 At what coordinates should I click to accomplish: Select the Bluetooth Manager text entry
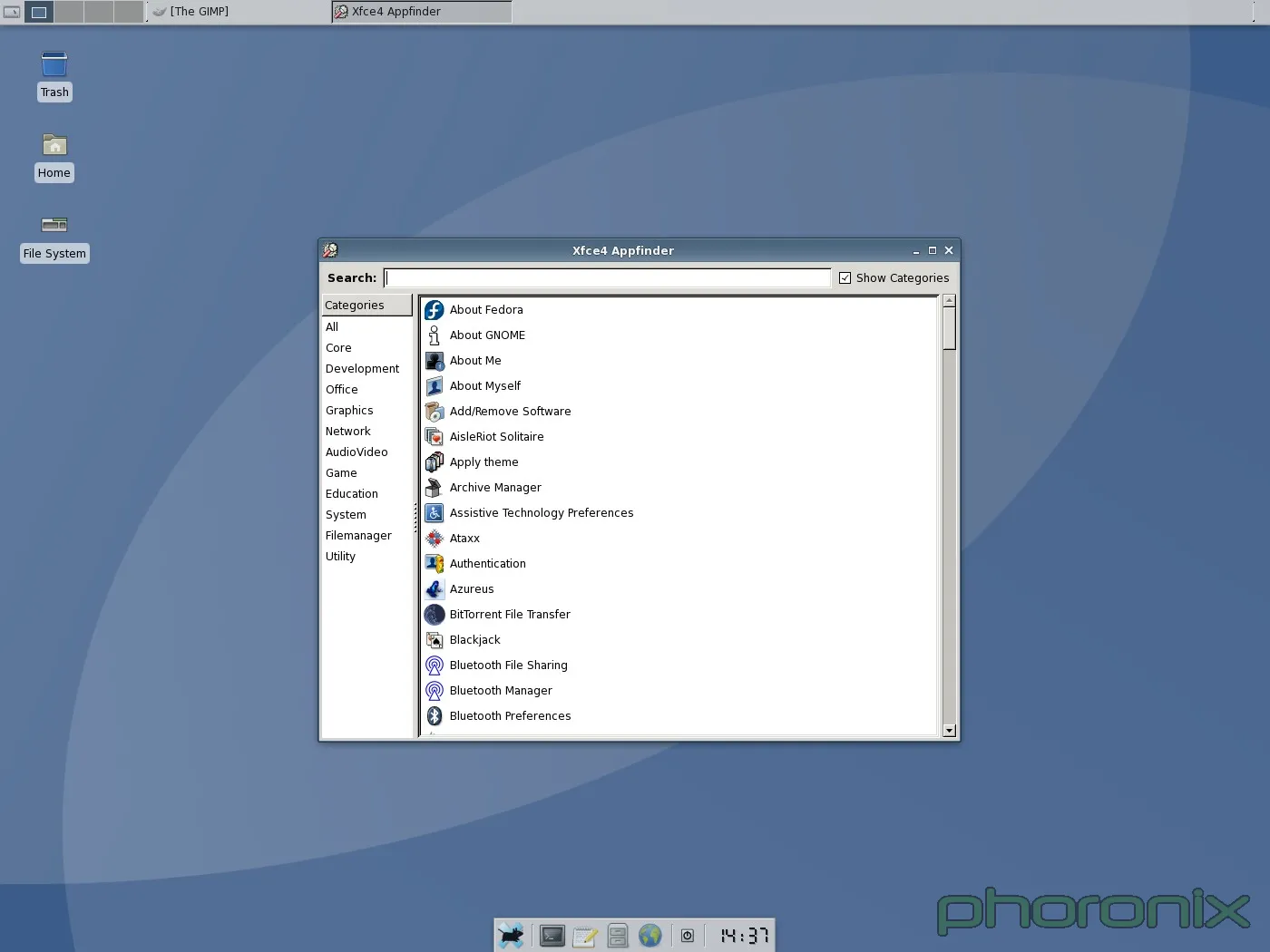pyautogui.click(x=501, y=691)
